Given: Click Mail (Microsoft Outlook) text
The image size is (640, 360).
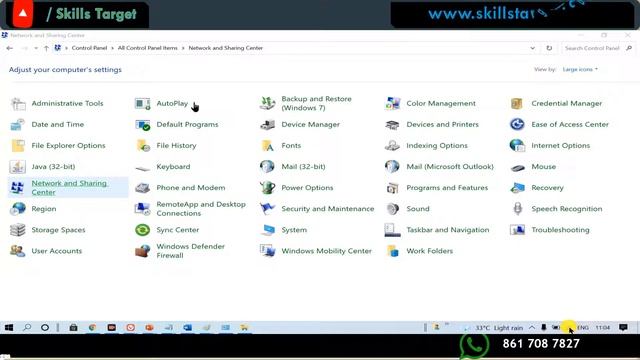Looking at the screenshot, I should [450, 167].
